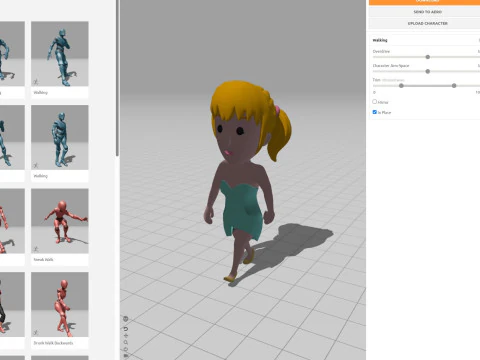Click the Trim slider left handle
The image size is (480, 360).
(401, 86)
